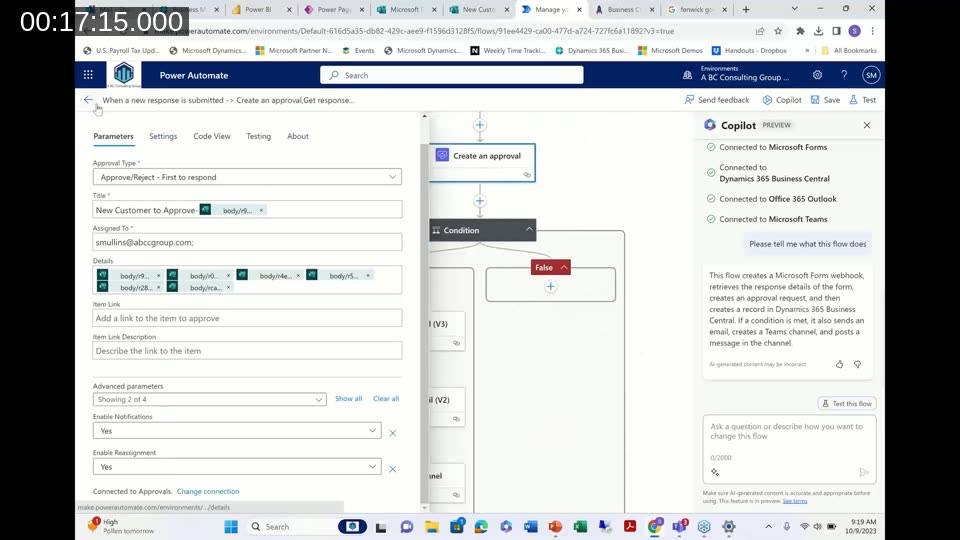Select the Create an approval card

coord(482,162)
